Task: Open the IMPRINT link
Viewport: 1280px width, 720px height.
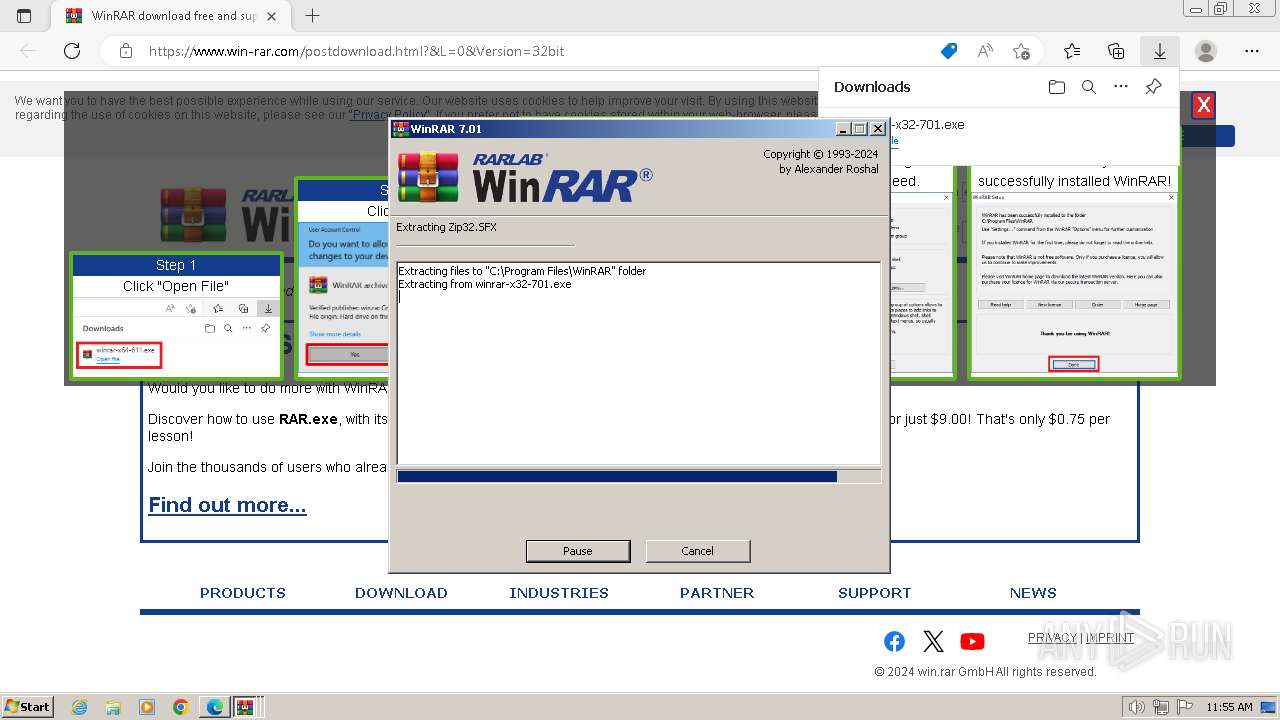Action: 1110,637
